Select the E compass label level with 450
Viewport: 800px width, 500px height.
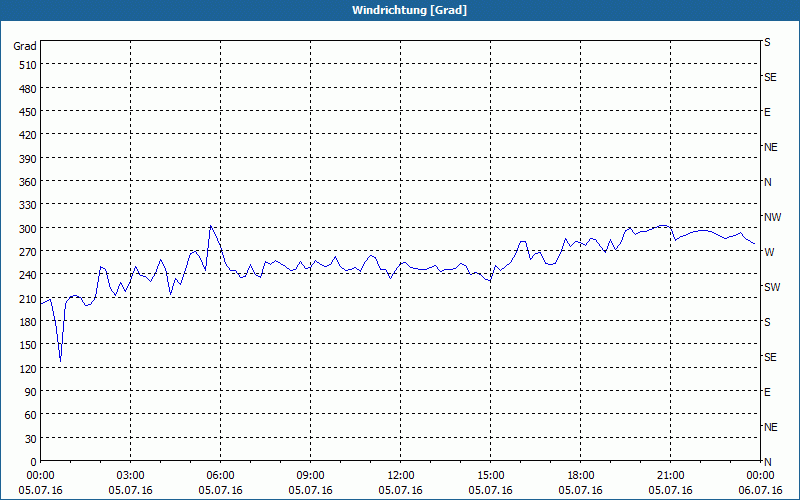(767, 112)
